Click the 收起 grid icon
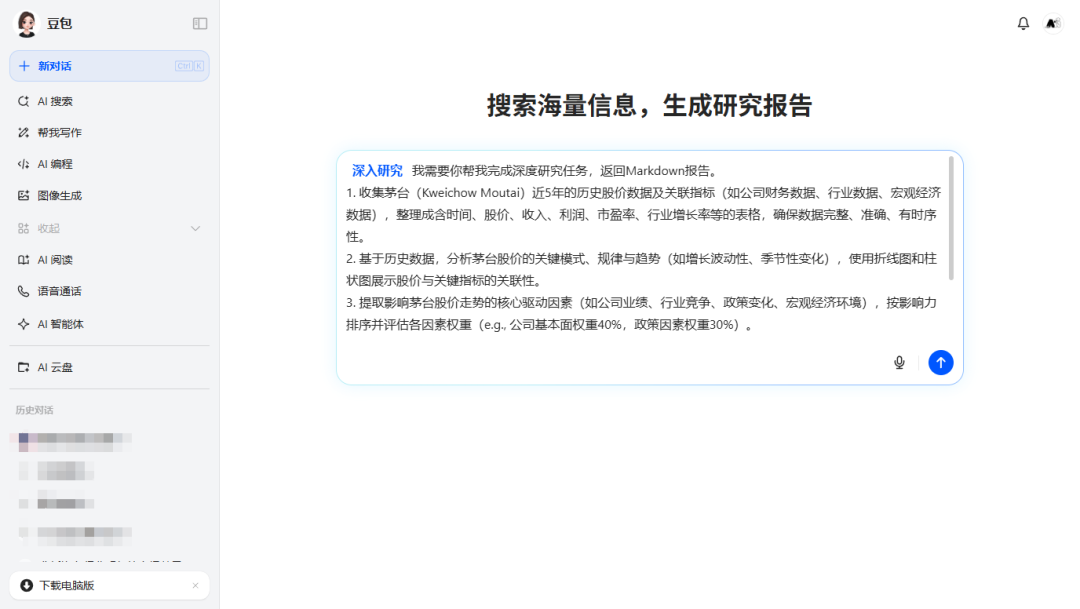 pos(23,228)
